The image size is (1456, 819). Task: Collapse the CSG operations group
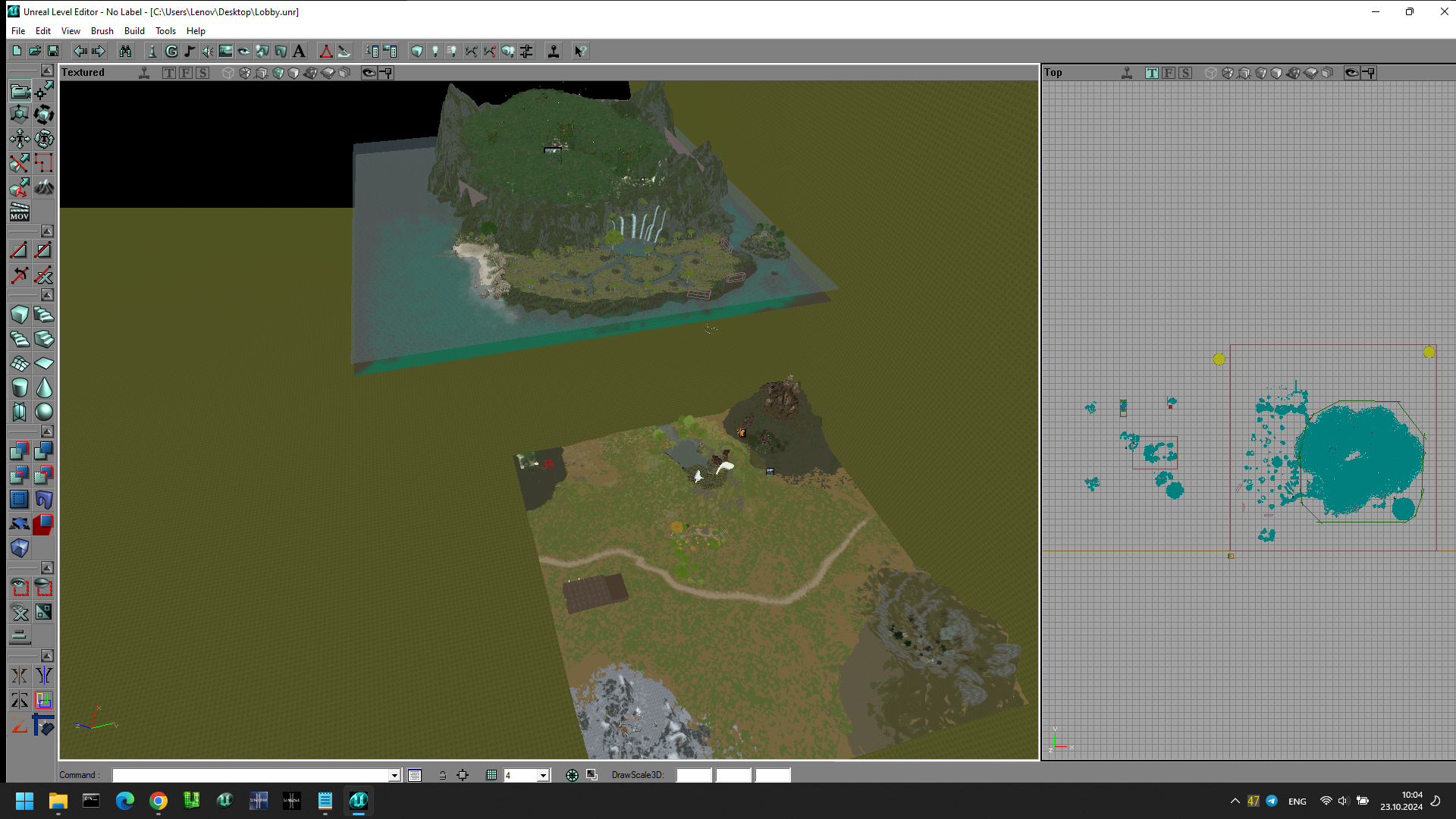coord(47,431)
